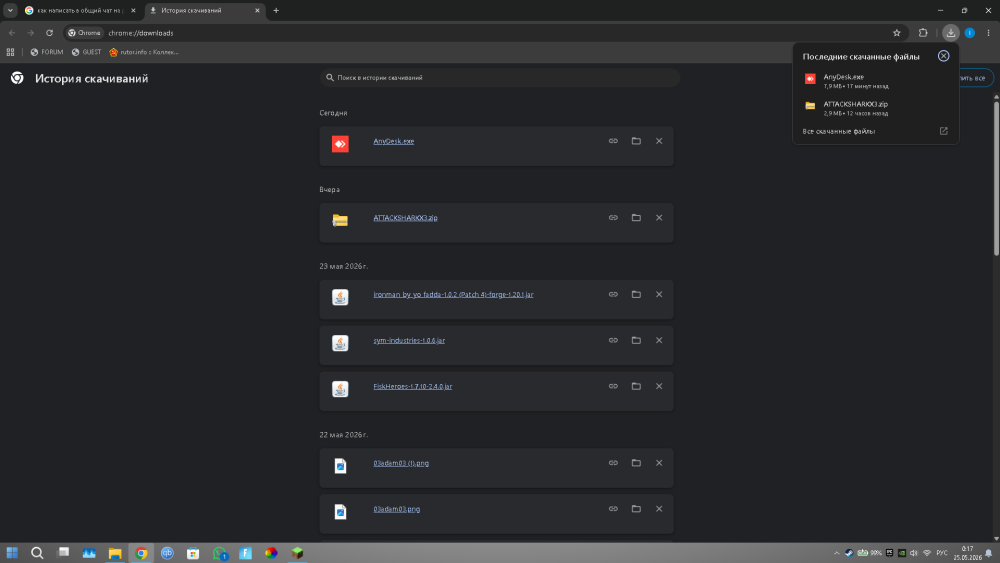Screen dimensions: 1000x563
Task: Copy download link for ATTACKSHARKX3.zip row
Action: click(613, 217)
